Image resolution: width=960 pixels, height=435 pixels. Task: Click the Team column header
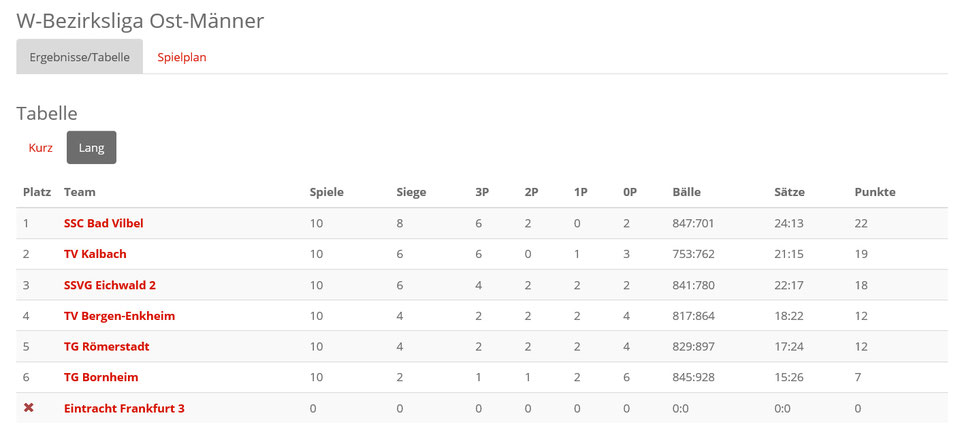pyautogui.click(x=80, y=192)
